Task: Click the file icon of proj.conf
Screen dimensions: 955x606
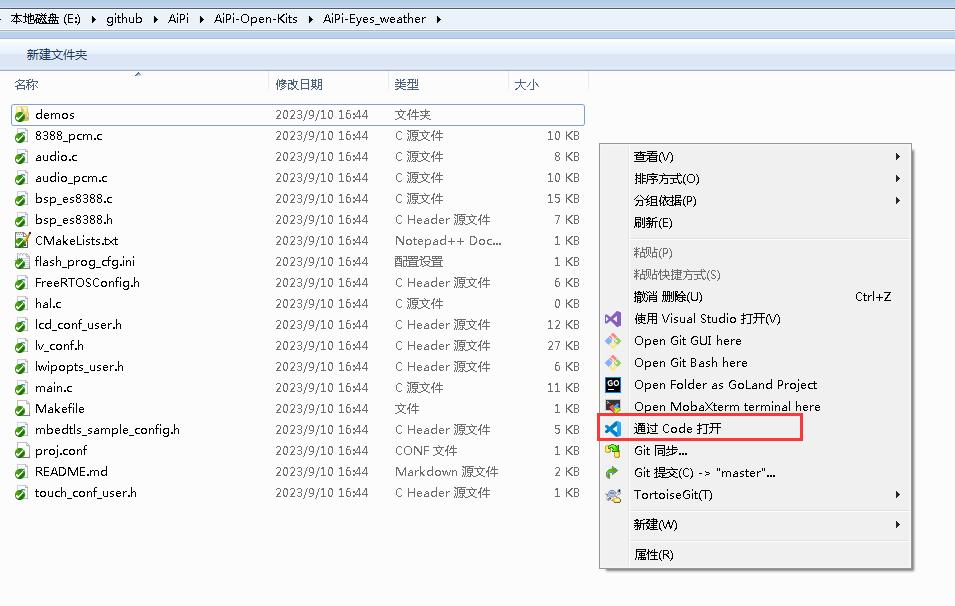Action: pyautogui.click(x=22, y=451)
